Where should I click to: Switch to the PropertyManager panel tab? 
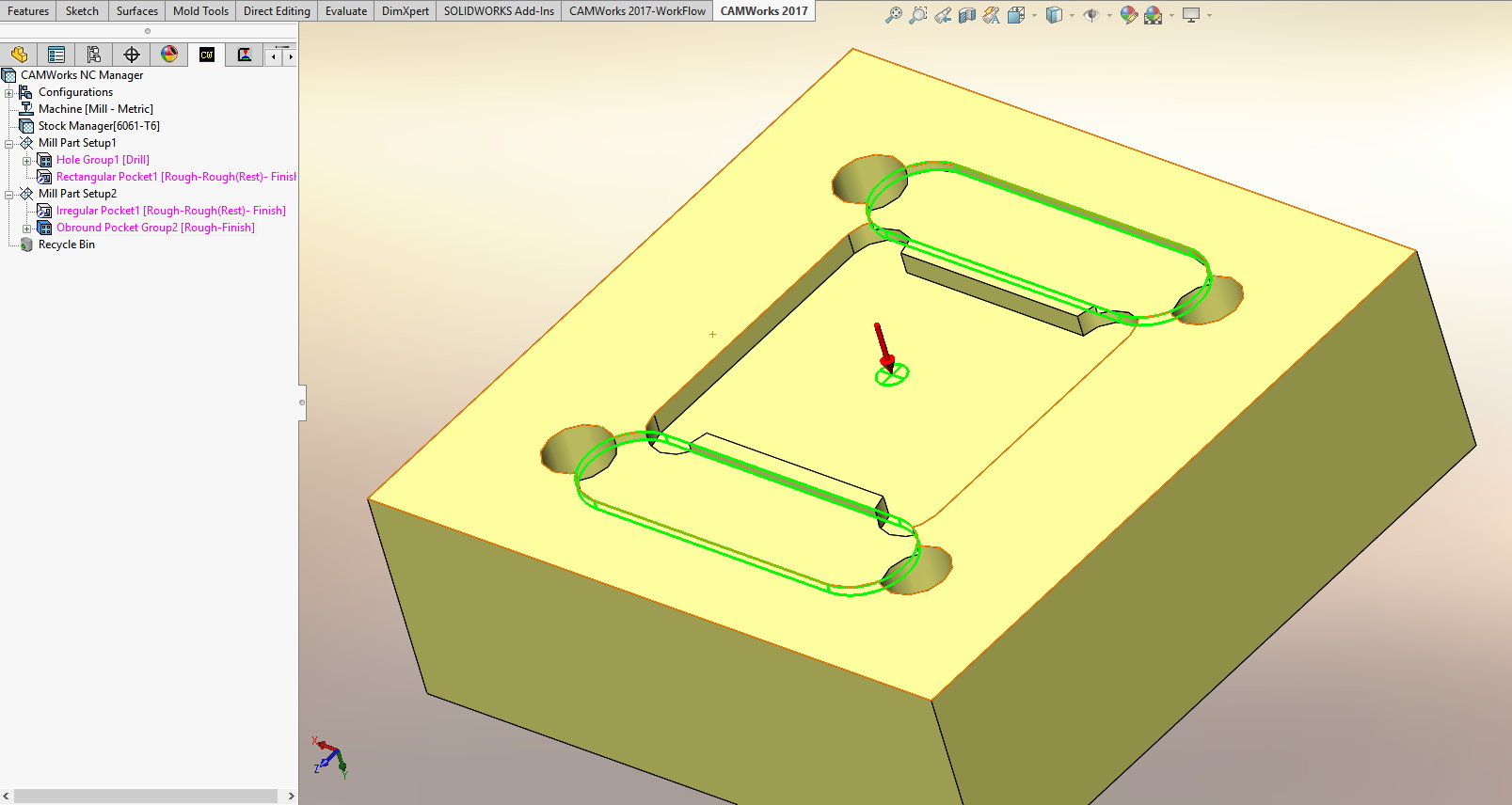pos(56,55)
